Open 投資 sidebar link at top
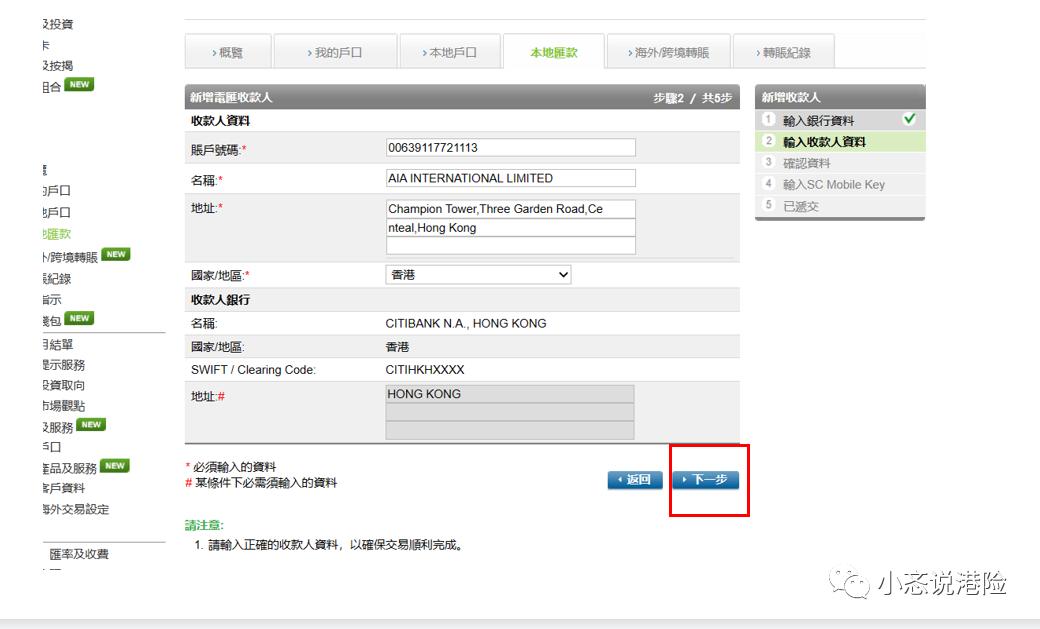This screenshot has height=629, width=1040. (x=58, y=24)
